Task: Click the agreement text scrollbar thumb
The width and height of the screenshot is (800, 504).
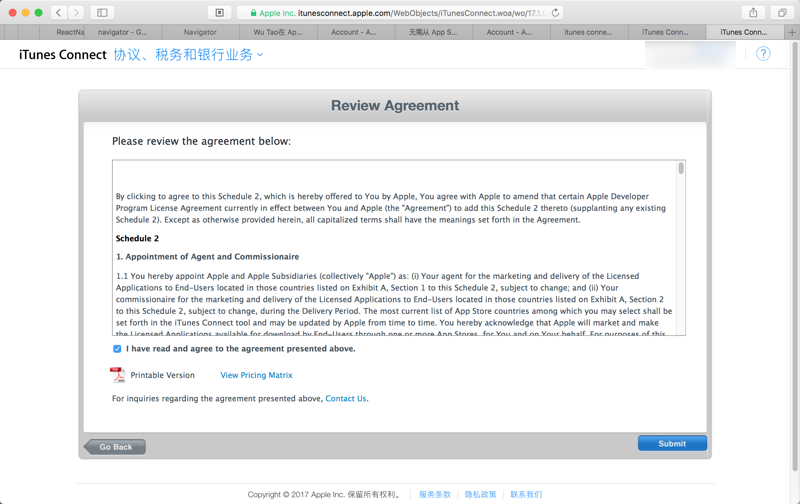Action: 681,168
